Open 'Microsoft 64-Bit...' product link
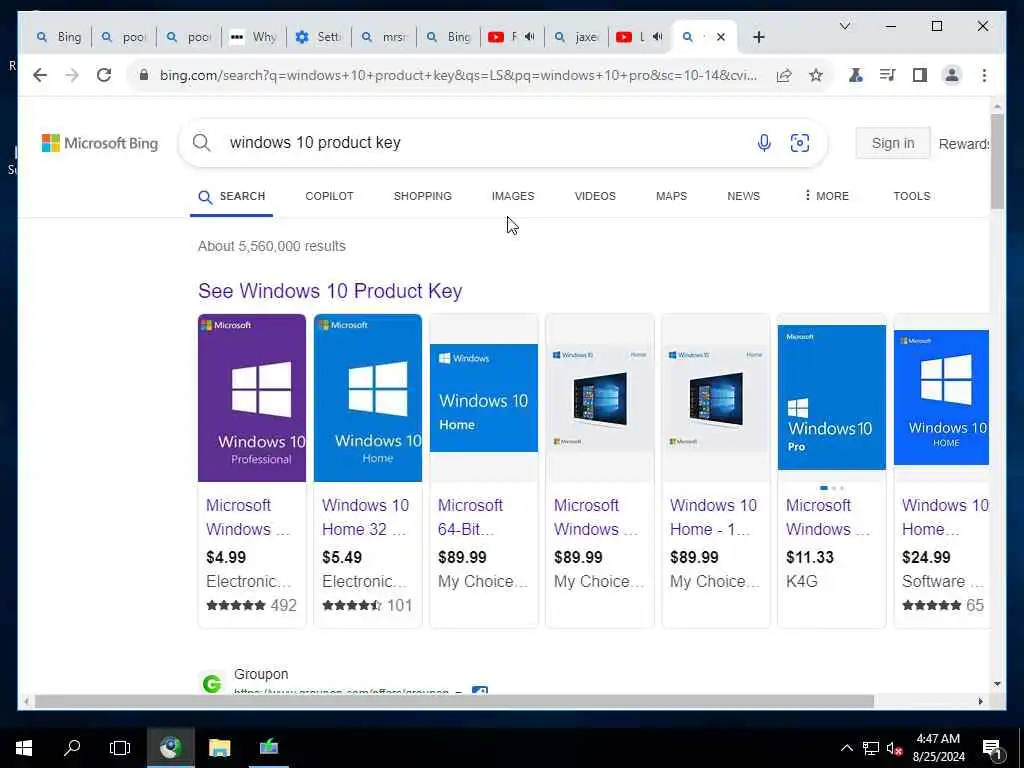Image resolution: width=1024 pixels, height=768 pixels. pyautogui.click(x=470, y=517)
